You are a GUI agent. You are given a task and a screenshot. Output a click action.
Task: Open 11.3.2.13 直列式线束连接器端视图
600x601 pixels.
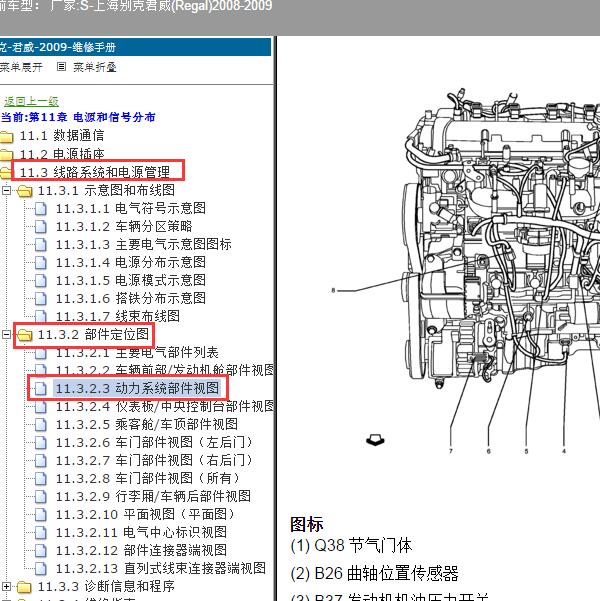[x=161, y=568]
